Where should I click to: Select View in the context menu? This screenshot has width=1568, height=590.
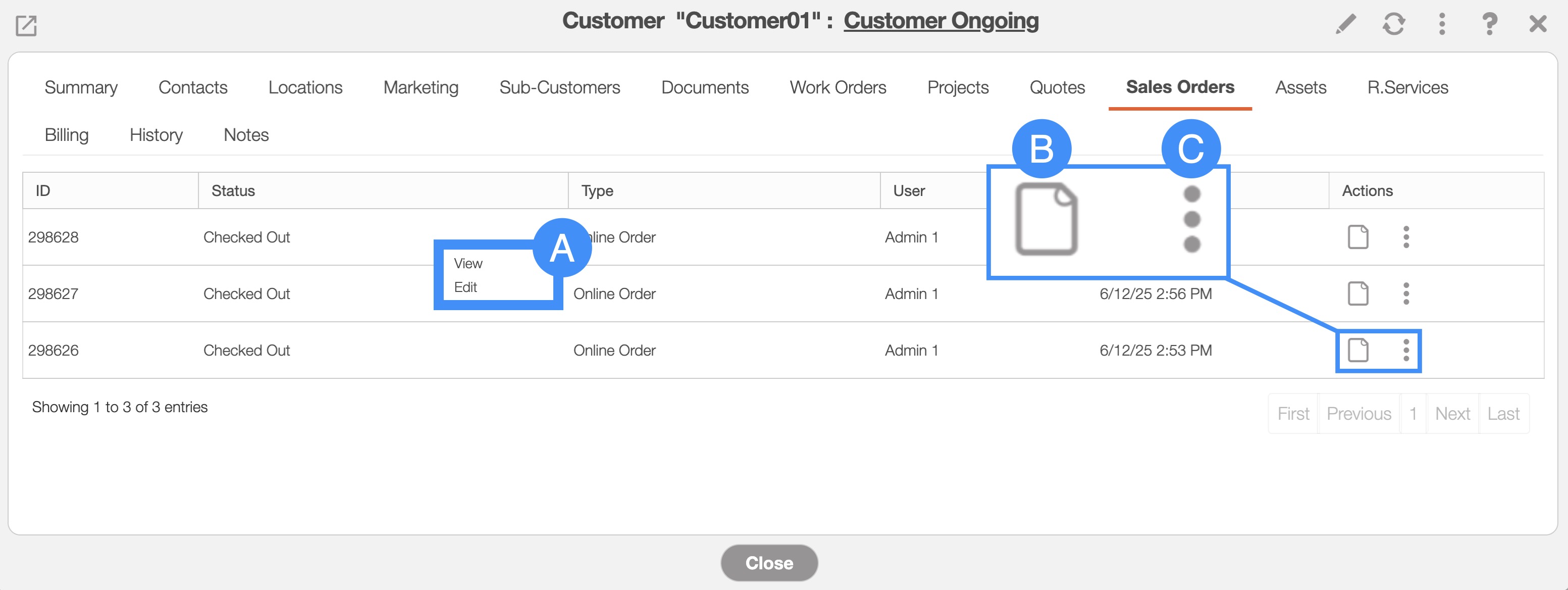click(x=467, y=264)
